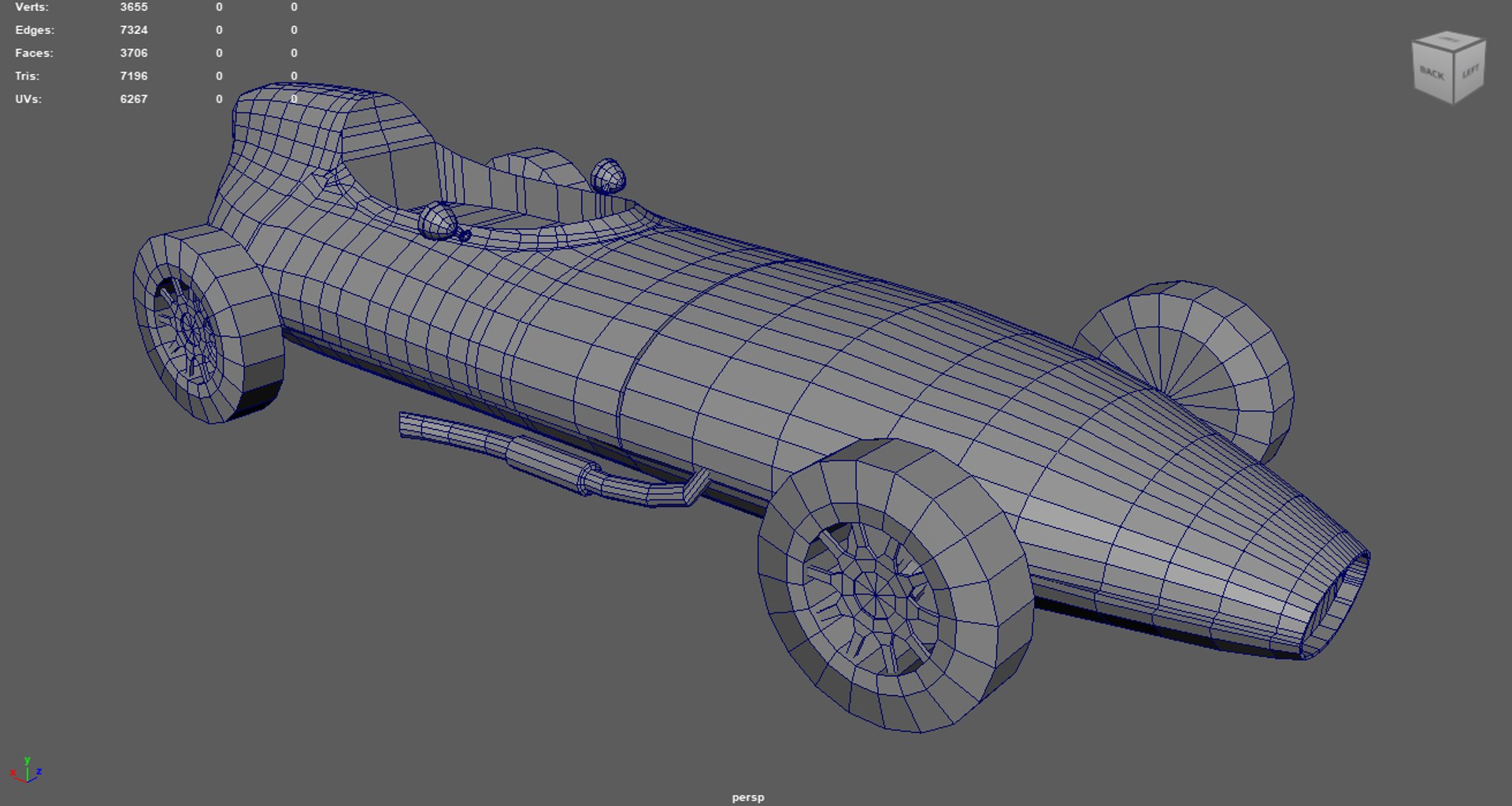Viewport: 1512px width, 806px height.
Task: Click the UVs count value 6267
Action: [x=134, y=99]
